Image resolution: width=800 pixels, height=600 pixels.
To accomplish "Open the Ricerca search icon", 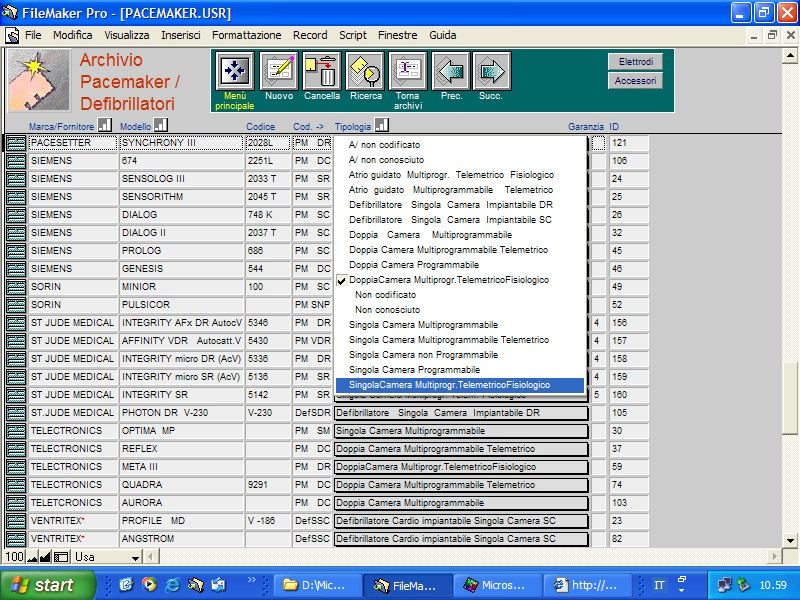I will (x=365, y=72).
